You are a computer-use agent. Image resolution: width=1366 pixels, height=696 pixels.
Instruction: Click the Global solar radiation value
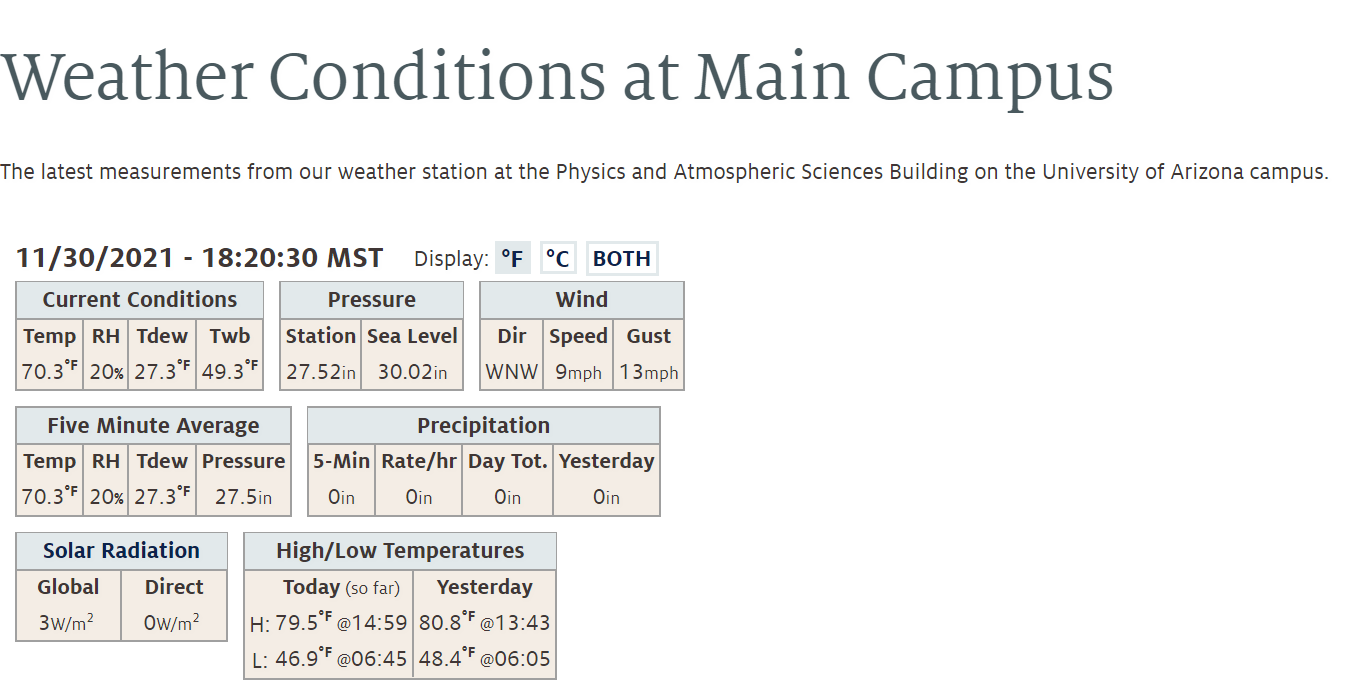tap(67, 622)
